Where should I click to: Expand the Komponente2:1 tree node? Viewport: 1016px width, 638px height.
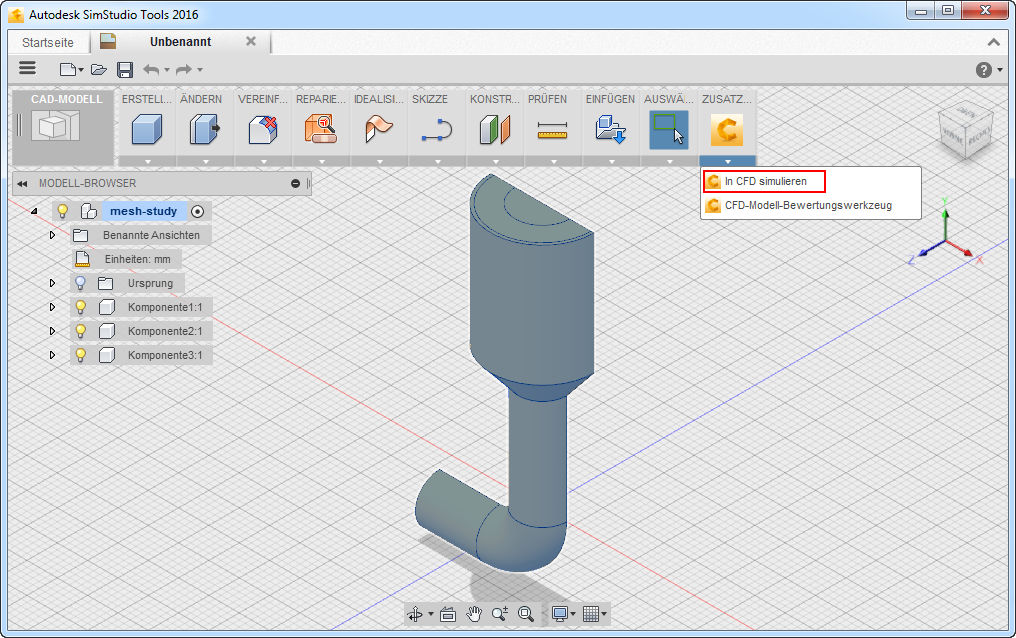[52, 331]
